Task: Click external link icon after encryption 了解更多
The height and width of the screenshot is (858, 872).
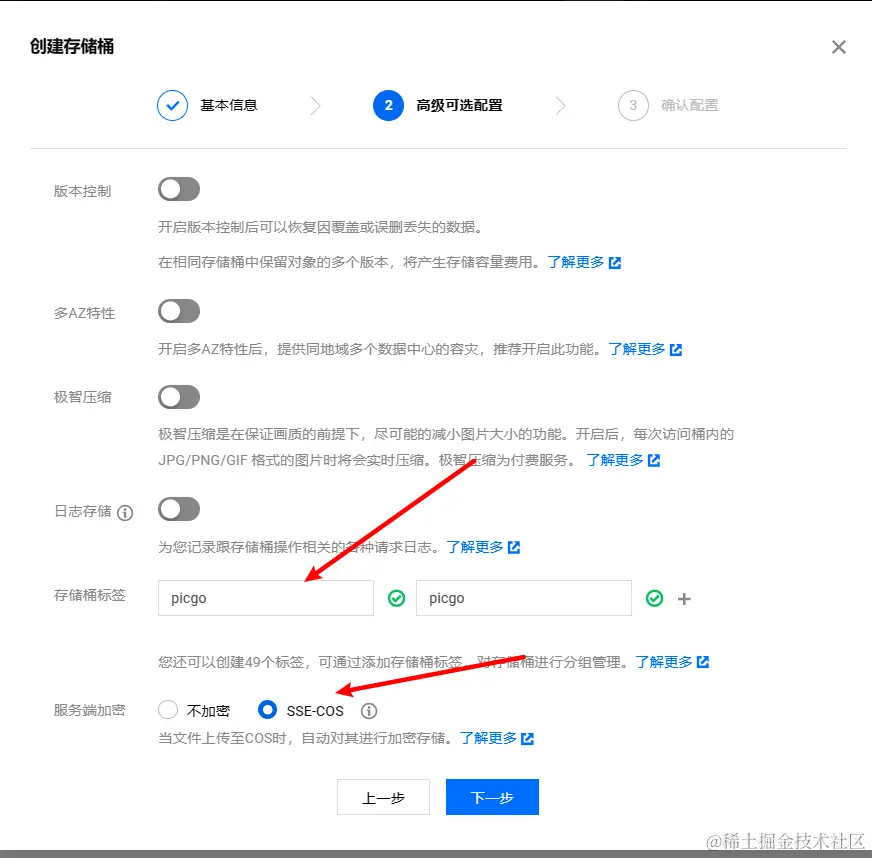Action: [x=527, y=738]
